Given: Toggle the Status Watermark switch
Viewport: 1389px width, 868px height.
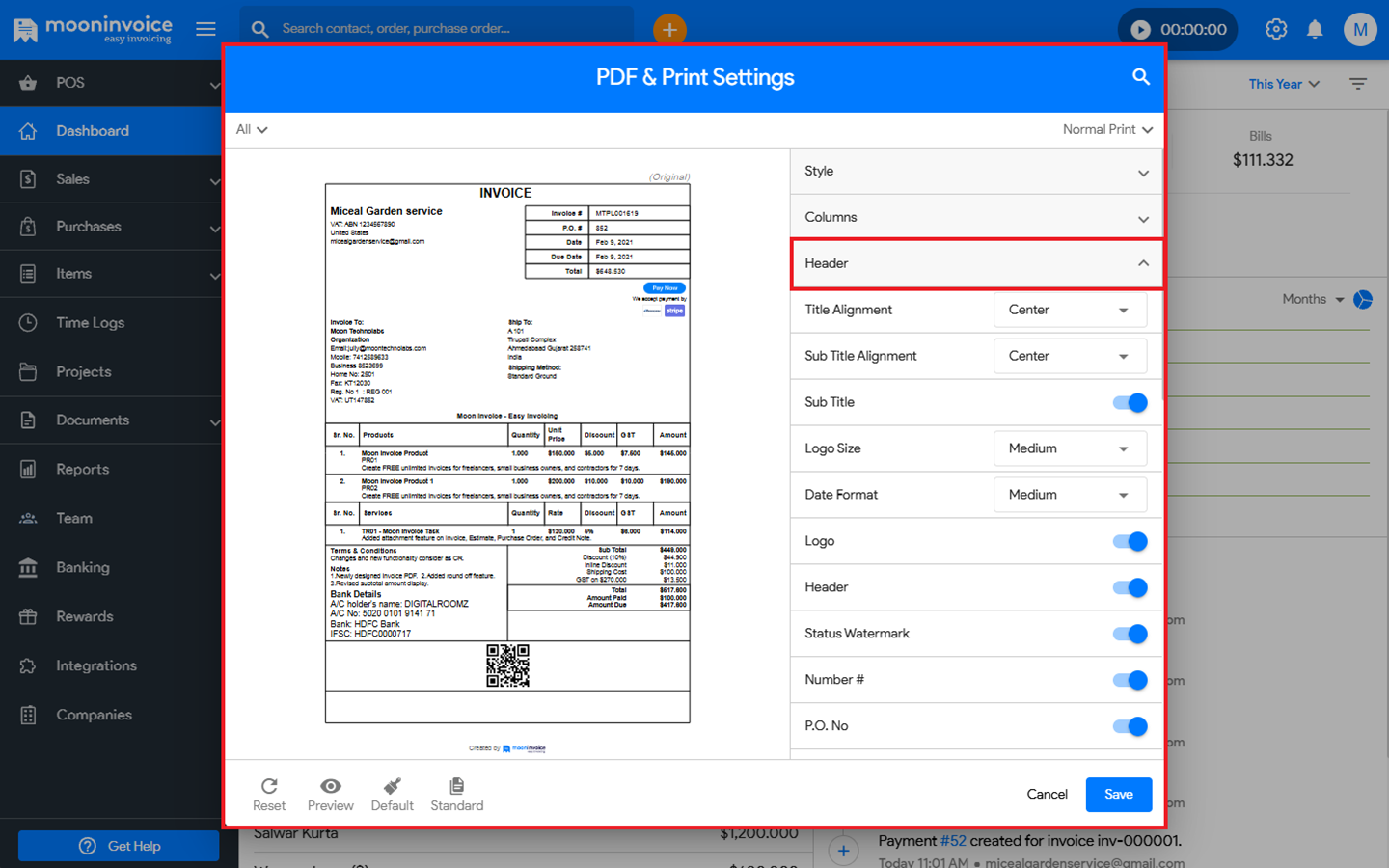Looking at the screenshot, I should tap(1130, 634).
